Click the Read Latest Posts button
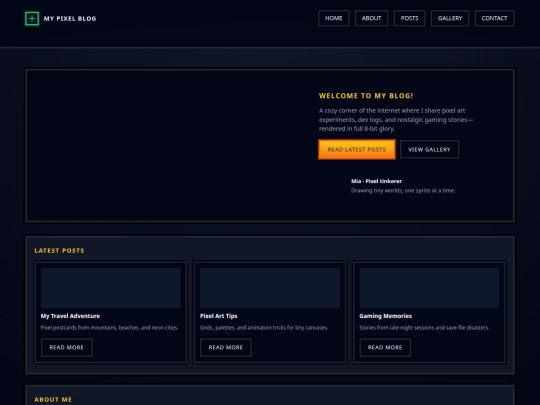This screenshot has width=540, height=405. coord(357,149)
